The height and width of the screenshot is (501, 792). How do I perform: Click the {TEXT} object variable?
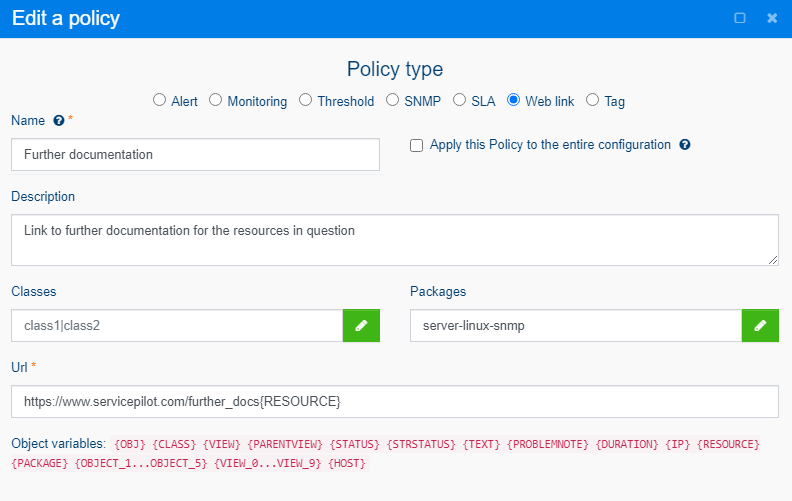tap(481, 444)
